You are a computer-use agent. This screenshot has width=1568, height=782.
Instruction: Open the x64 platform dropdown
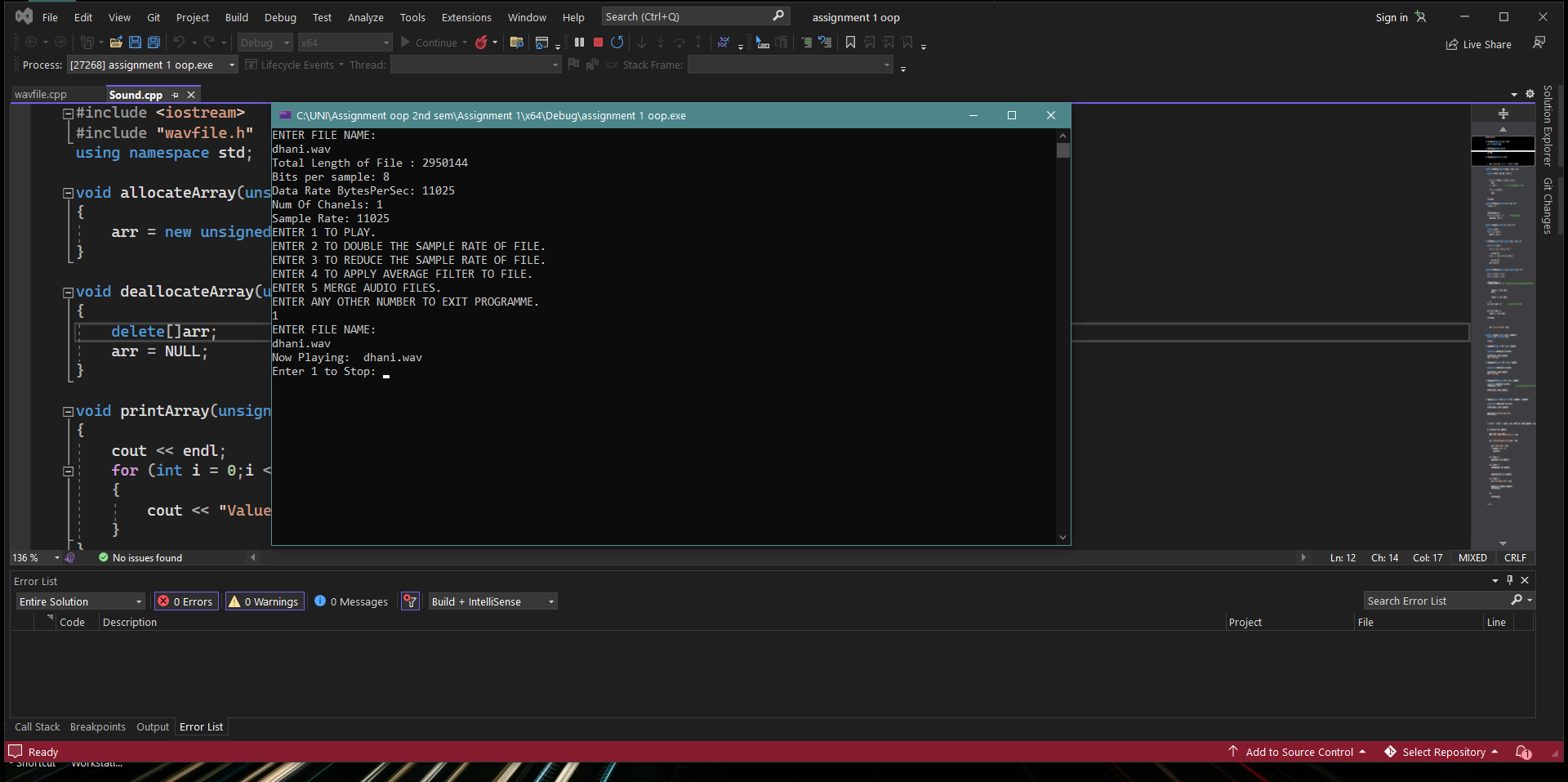point(345,42)
